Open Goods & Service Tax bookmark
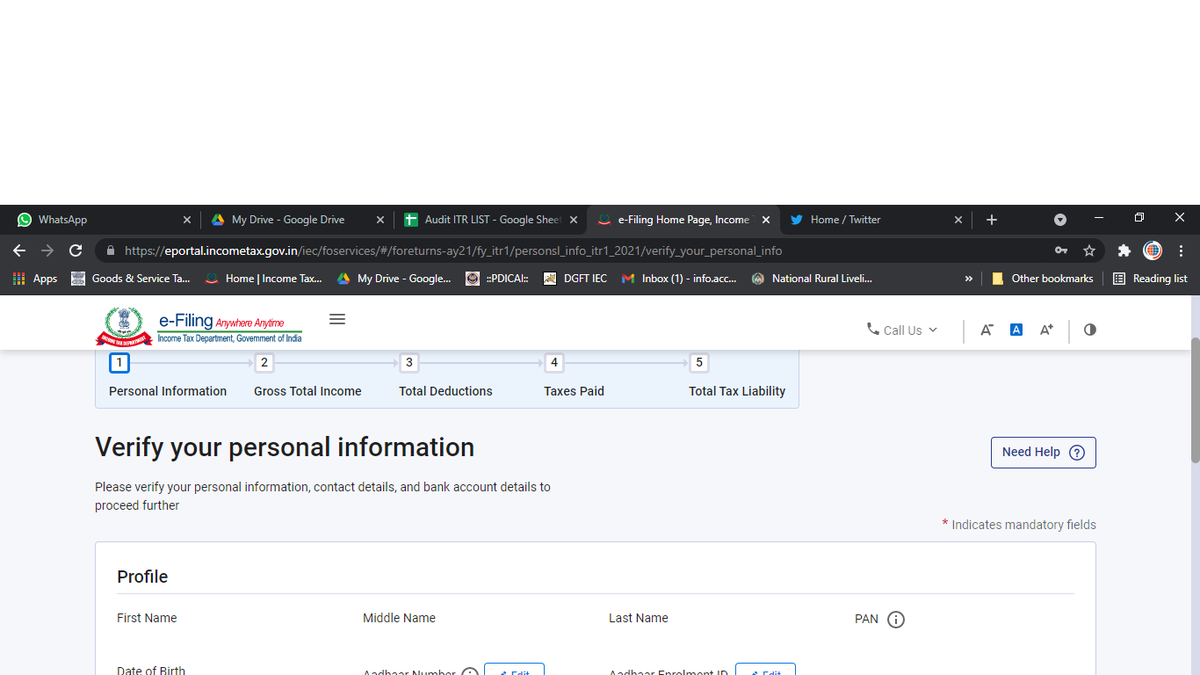This screenshot has width=1200, height=675. pyautogui.click(x=131, y=279)
